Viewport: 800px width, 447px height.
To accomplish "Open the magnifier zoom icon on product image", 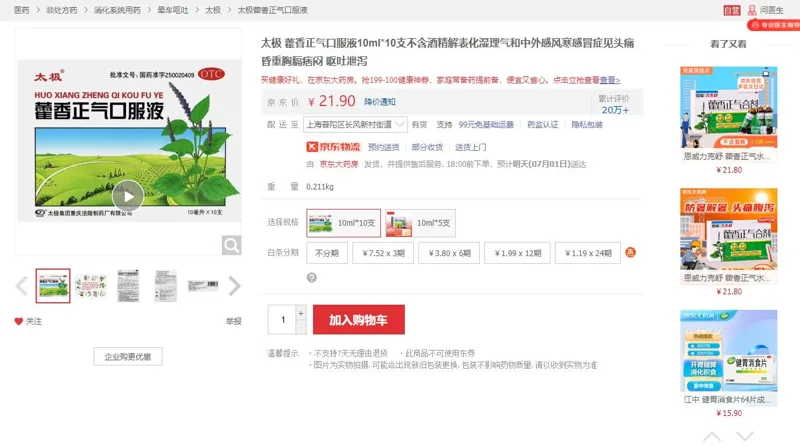I will tap(231, 245).
